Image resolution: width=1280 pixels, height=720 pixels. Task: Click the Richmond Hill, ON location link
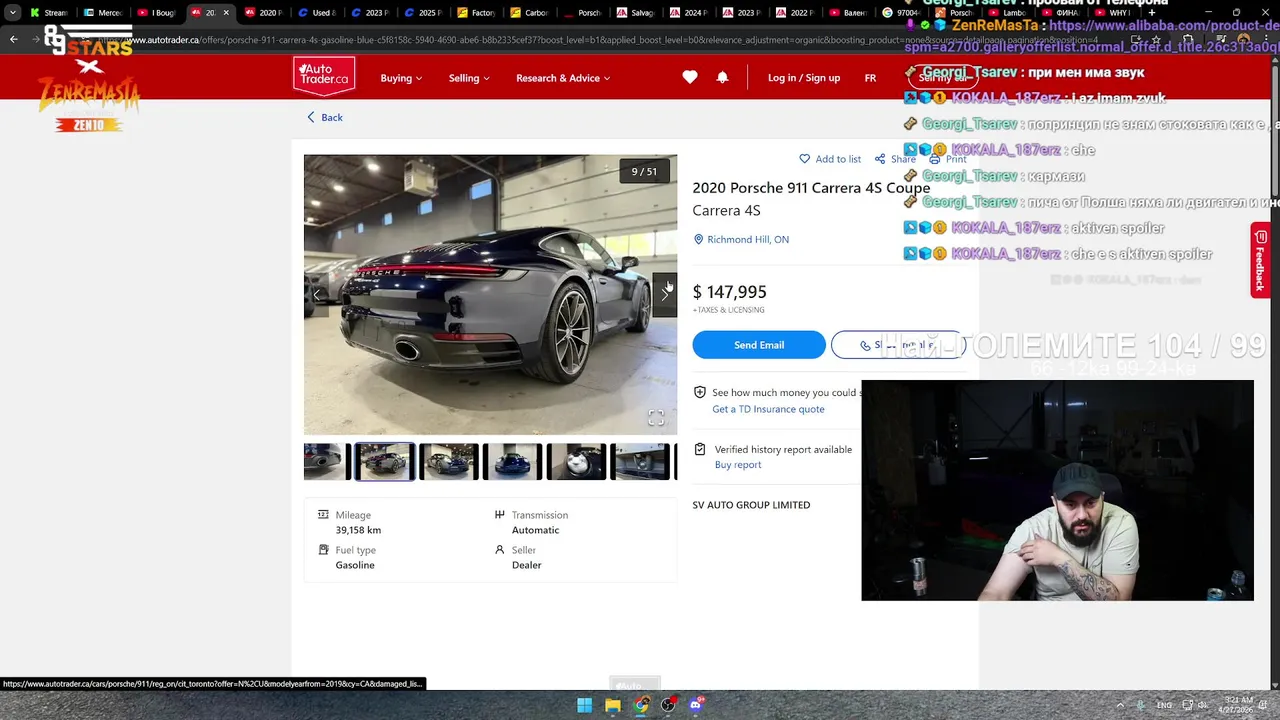pyautogui.click(x=741, y=239)
